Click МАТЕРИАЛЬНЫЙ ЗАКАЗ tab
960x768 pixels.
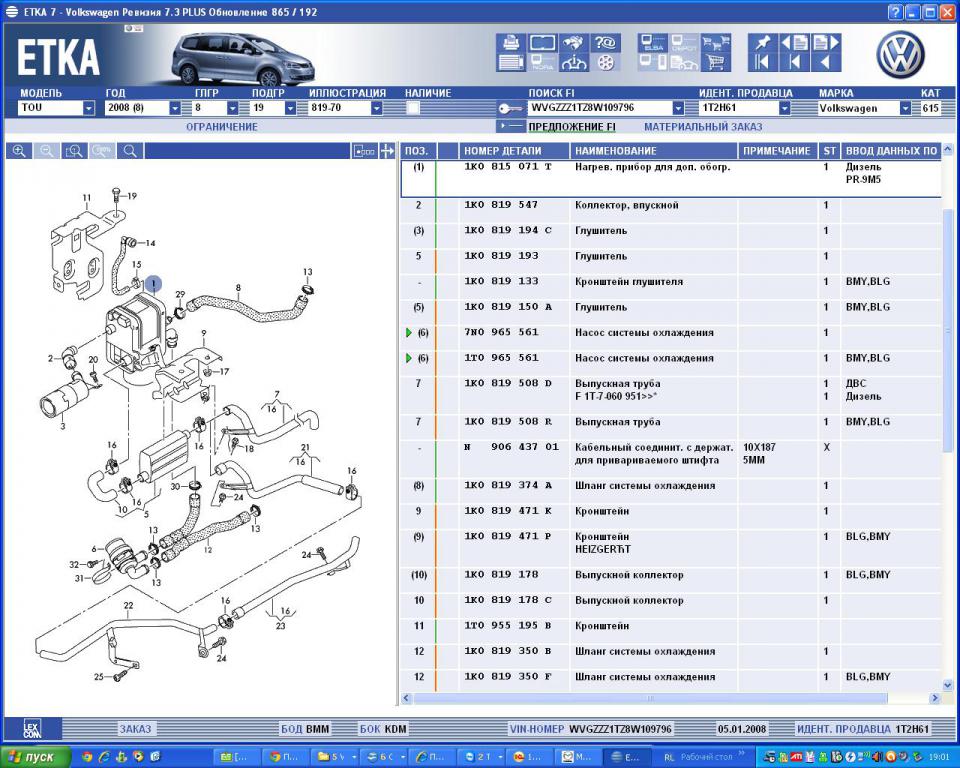tap(703, 127)
